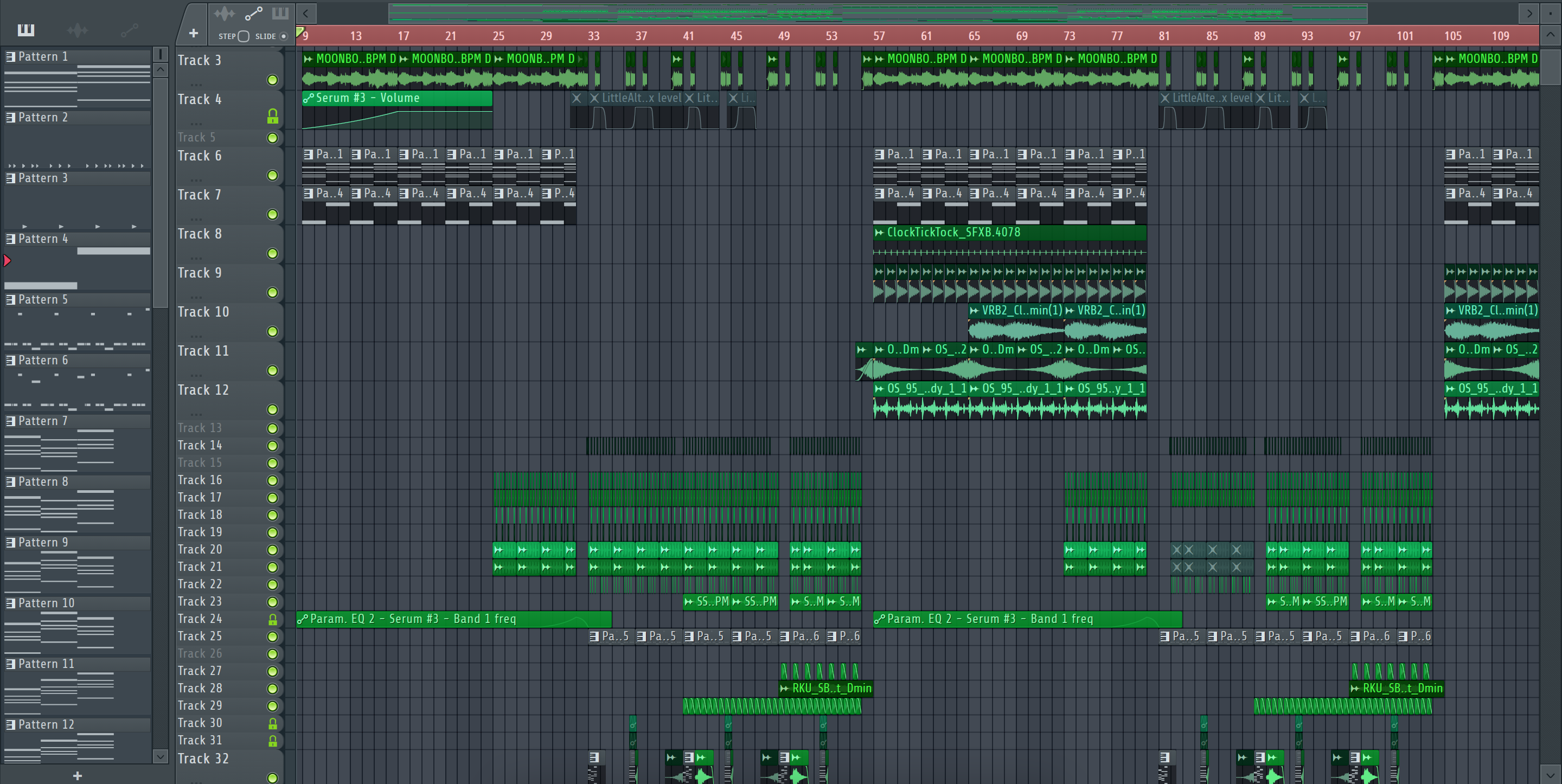Select Pattern 5 in the picker
The width and height of the screenshot is (1562, 784).
[x=77, y=299]
